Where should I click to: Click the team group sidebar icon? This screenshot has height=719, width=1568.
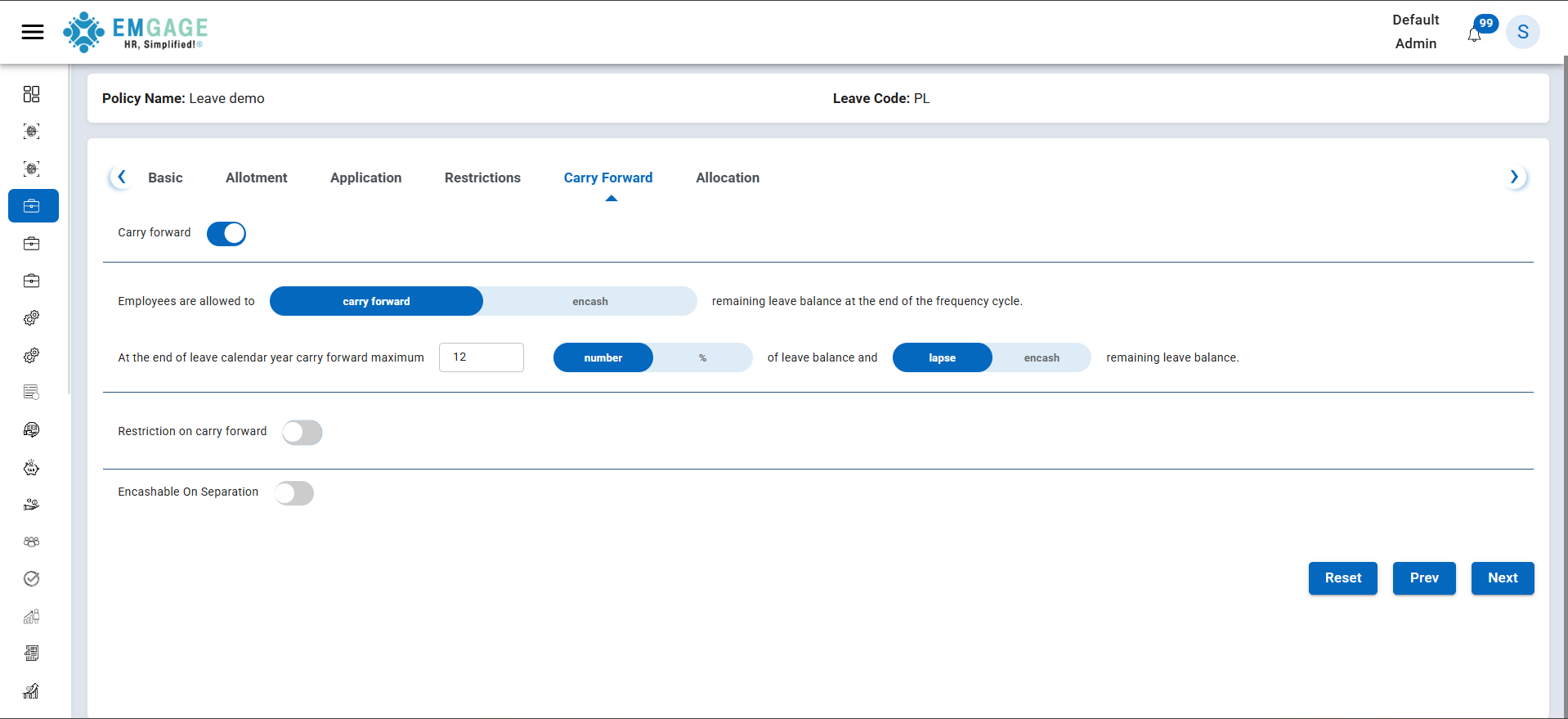(32, 541)
